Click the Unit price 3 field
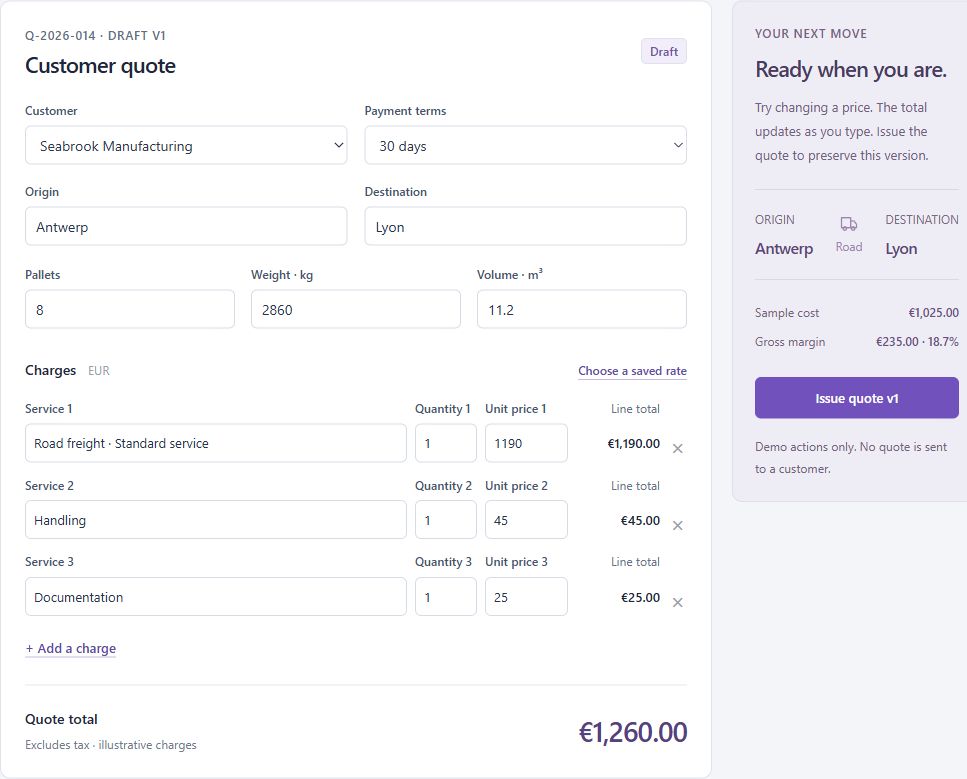967x779 pixels. pos(526,596)
